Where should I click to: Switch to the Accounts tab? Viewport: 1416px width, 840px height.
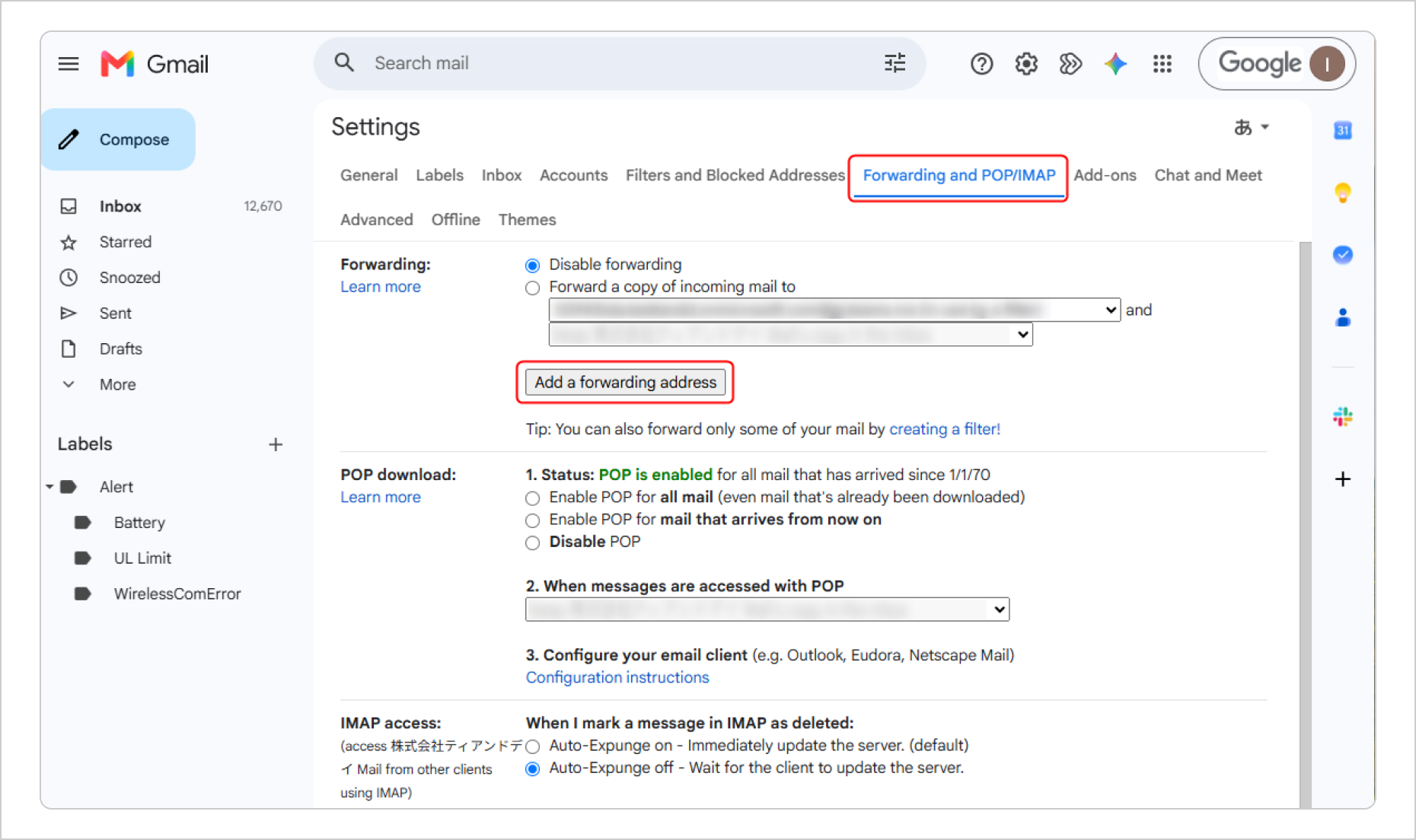(x=573, y=175)
